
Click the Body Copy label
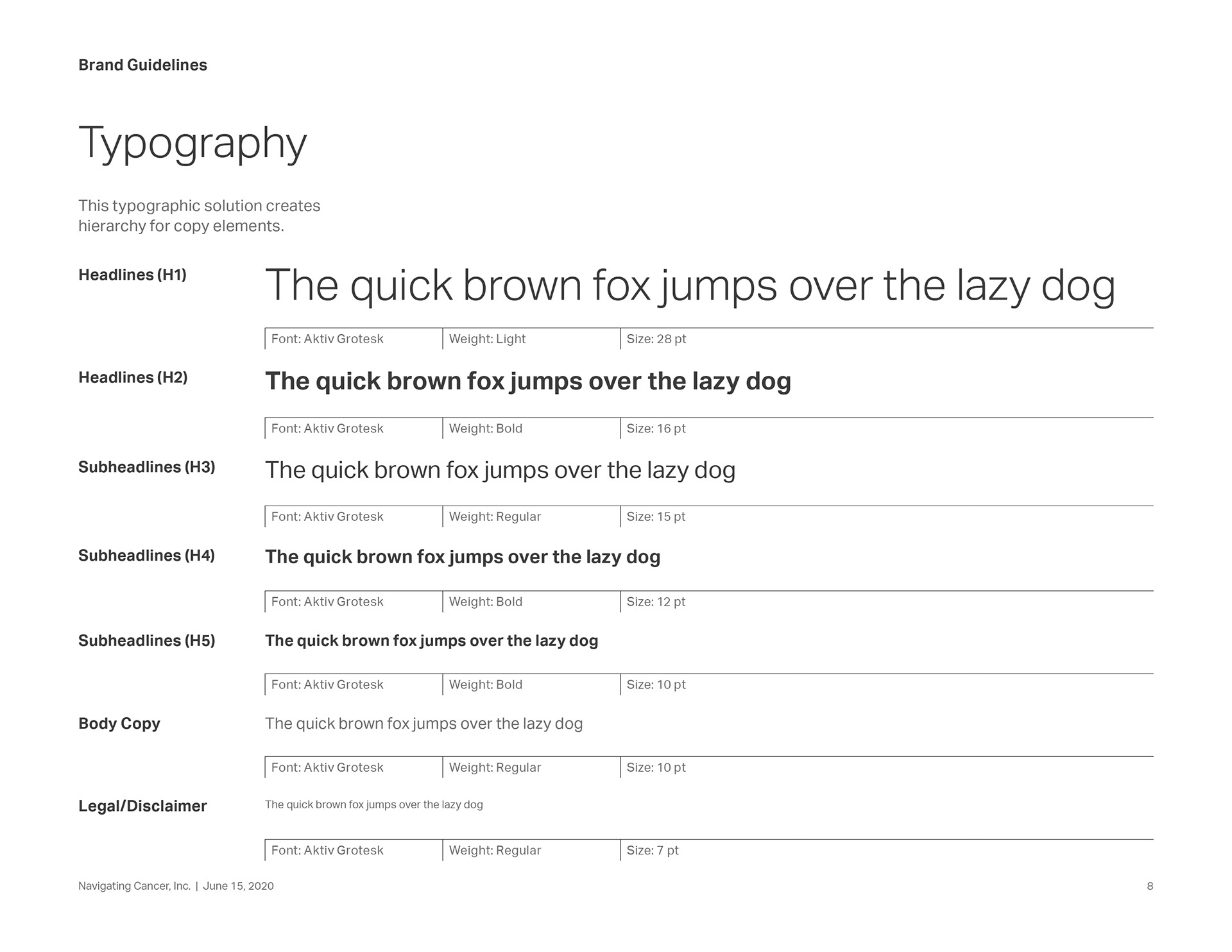119,724
